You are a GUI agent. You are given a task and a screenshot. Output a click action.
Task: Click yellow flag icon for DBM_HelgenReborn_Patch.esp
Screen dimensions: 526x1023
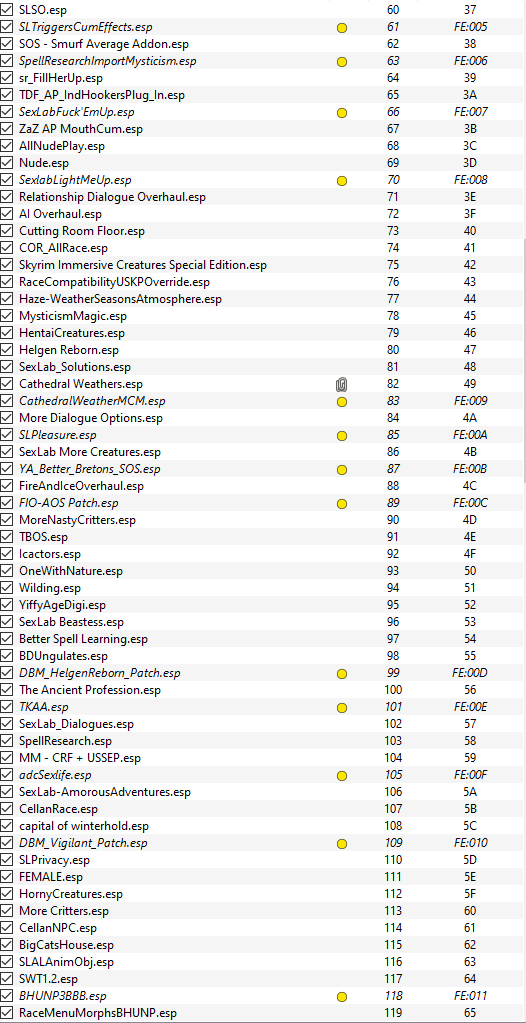(341, 673)
